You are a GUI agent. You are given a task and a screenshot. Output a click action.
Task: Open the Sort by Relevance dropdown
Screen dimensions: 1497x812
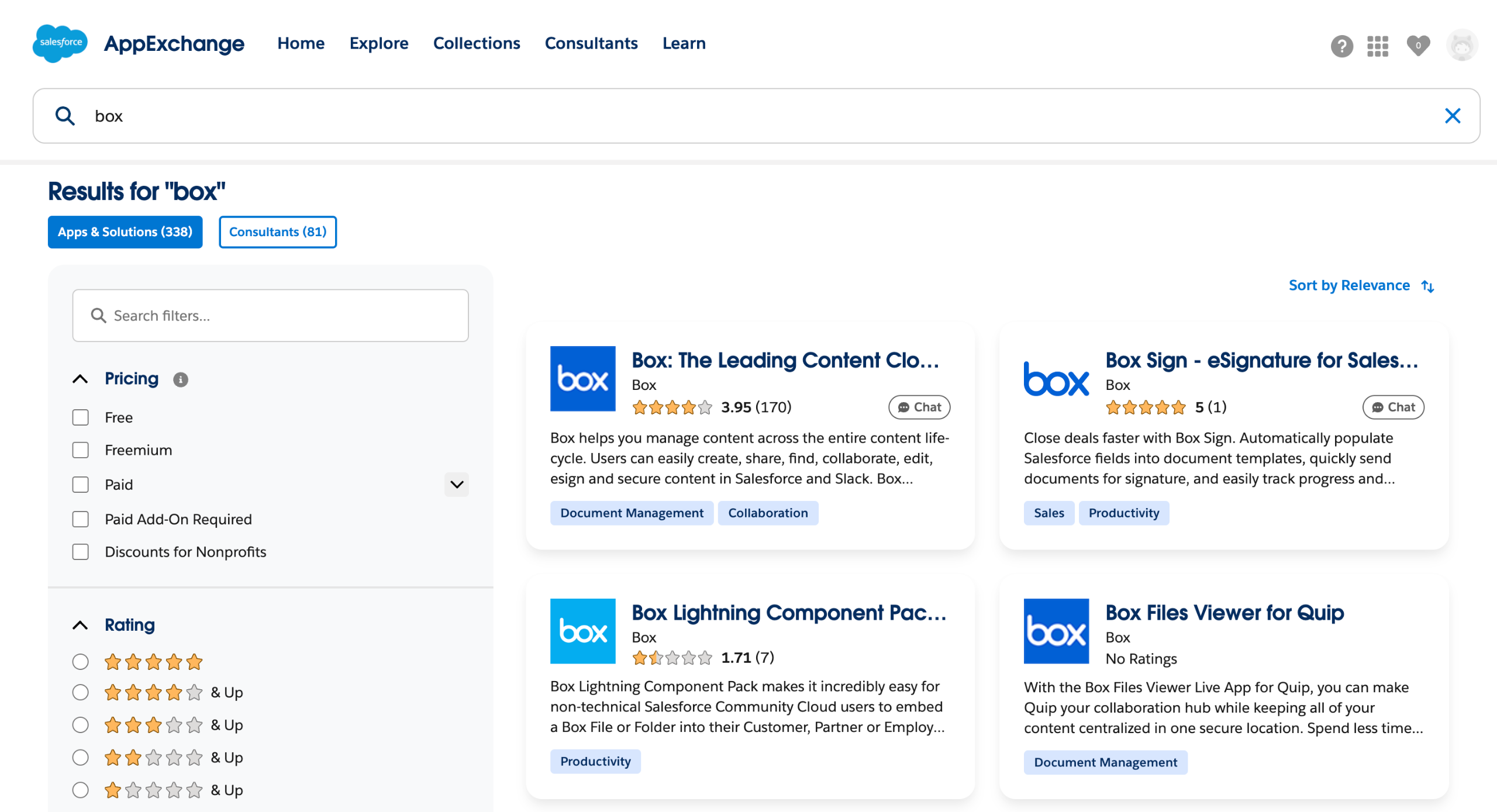click(x=1361, y=285)
